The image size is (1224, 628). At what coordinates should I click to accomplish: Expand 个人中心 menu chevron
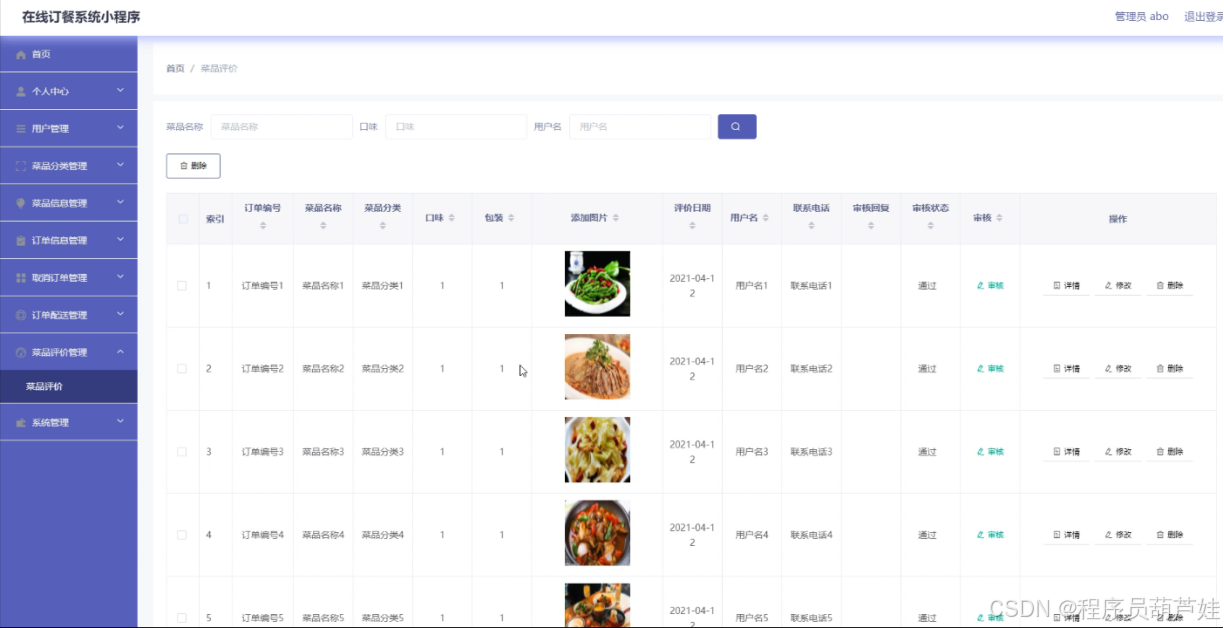120,90
